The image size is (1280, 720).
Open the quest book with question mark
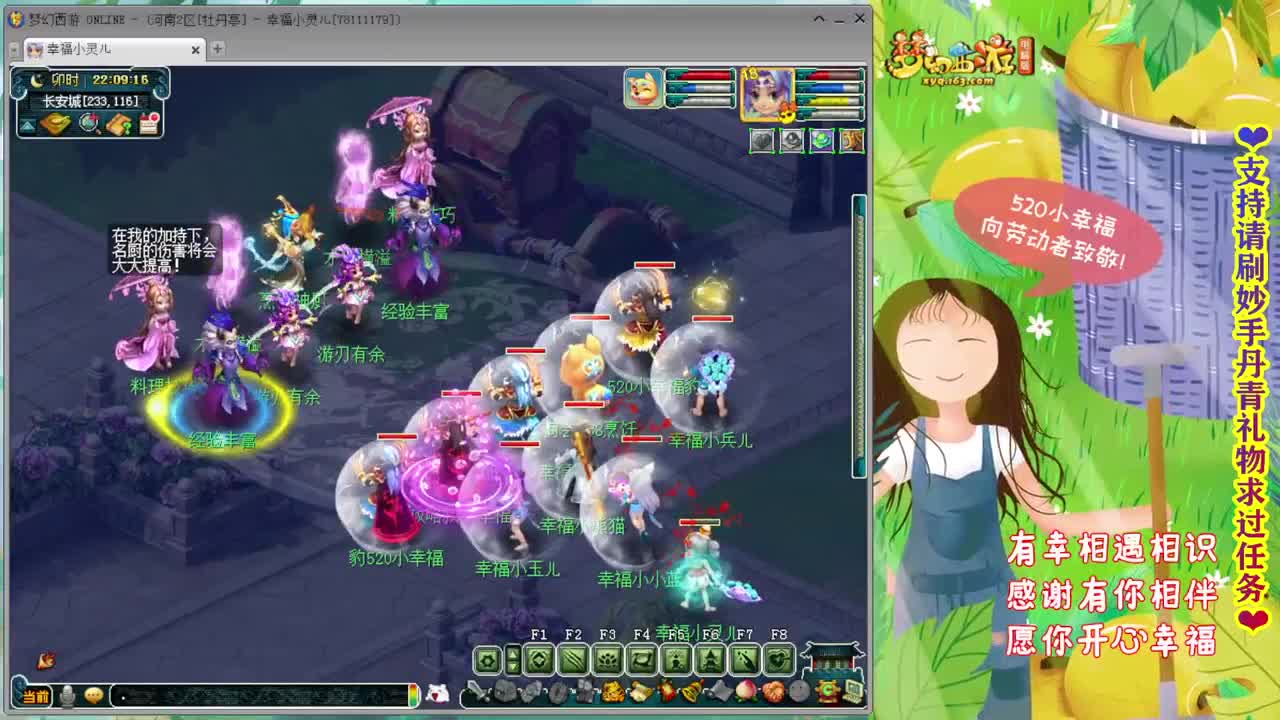(119, 124)
